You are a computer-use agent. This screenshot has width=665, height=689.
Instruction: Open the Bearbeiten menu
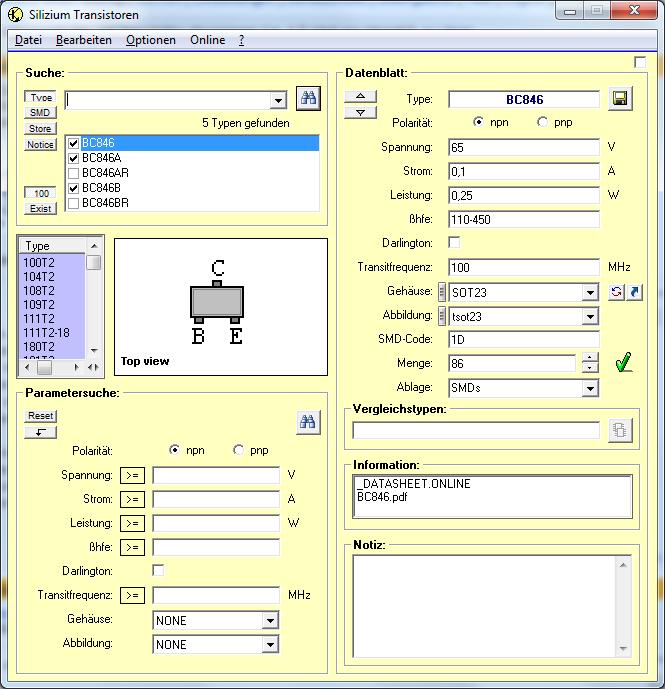(x=84, y=40)
